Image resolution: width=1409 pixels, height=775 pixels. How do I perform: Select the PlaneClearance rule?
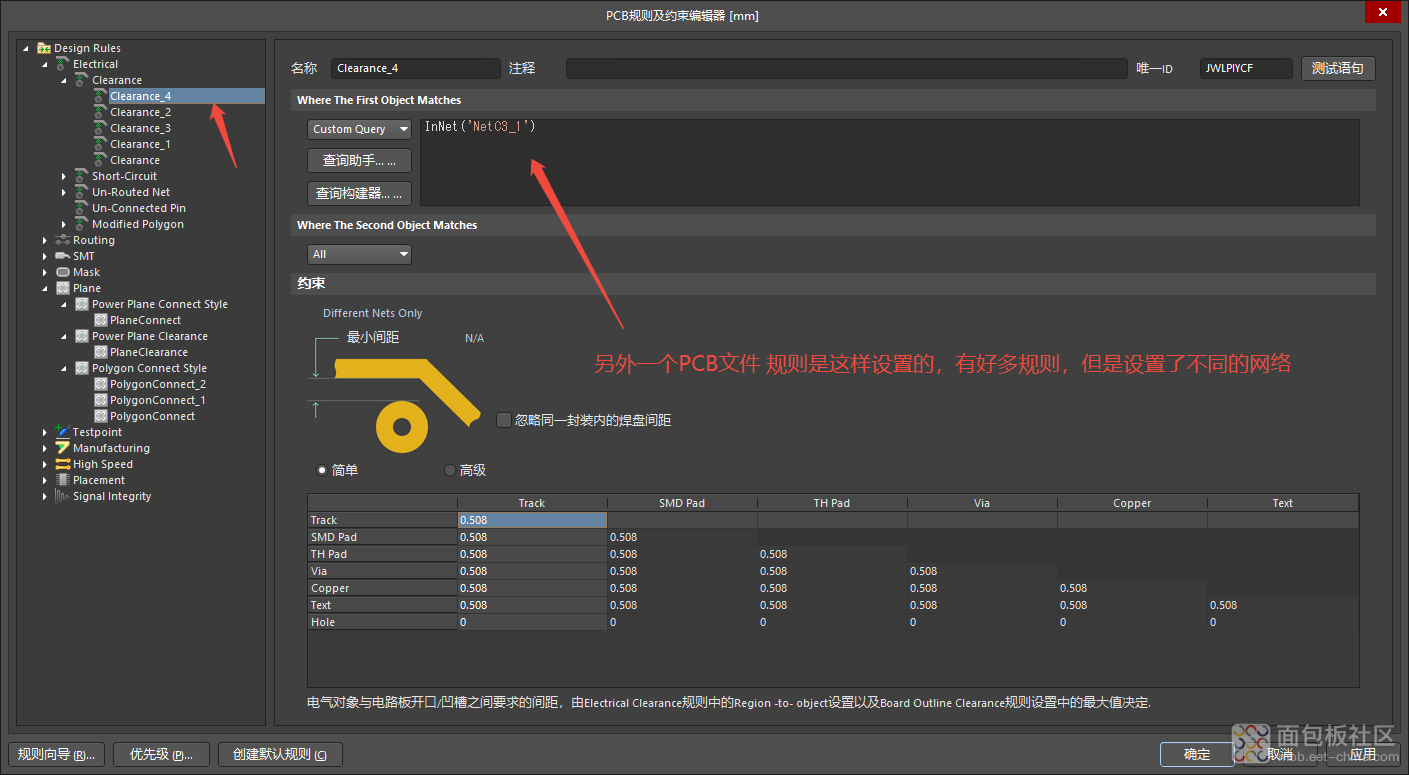pos(149,352)
